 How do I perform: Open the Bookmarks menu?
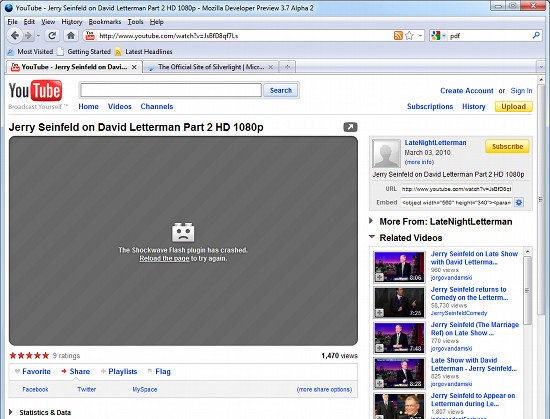(105, 22)
